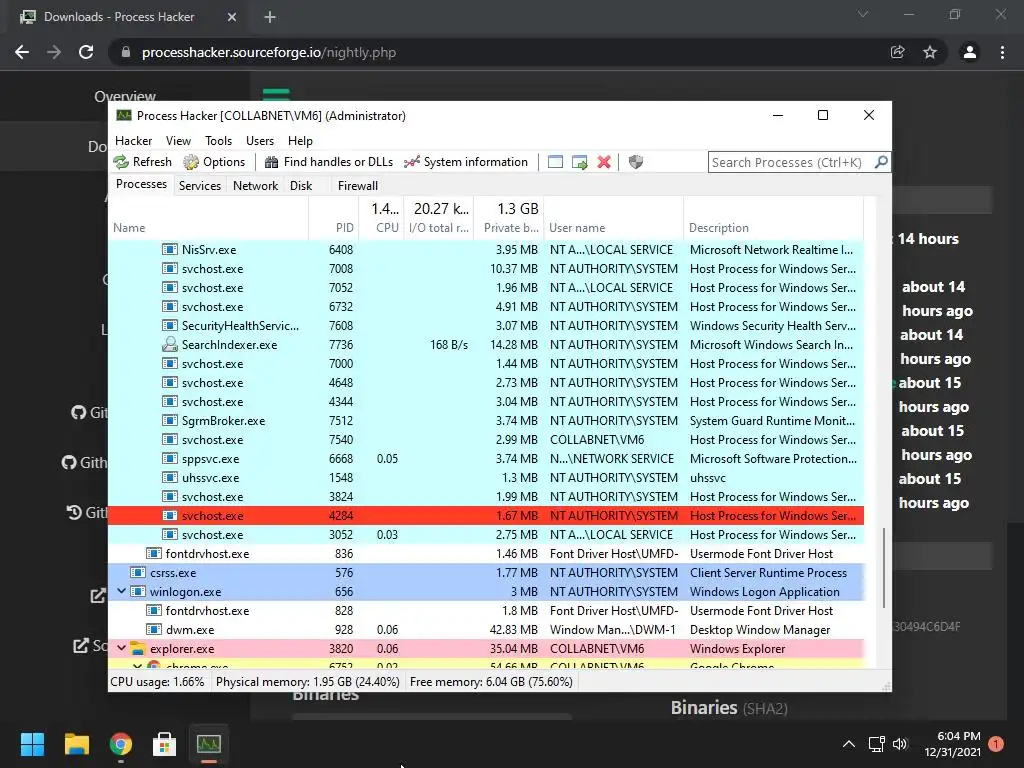Image resolution: width=1024 pixels, height=768 pixels.
Task: Show hidden tray icons chevron
Action: (x=848, y=744)
